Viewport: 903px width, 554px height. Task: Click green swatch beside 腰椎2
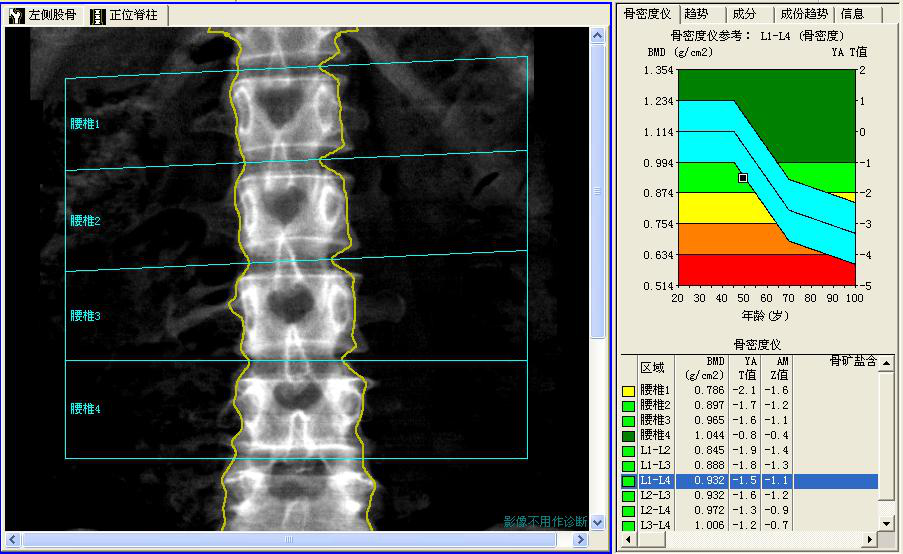(628, 406)
